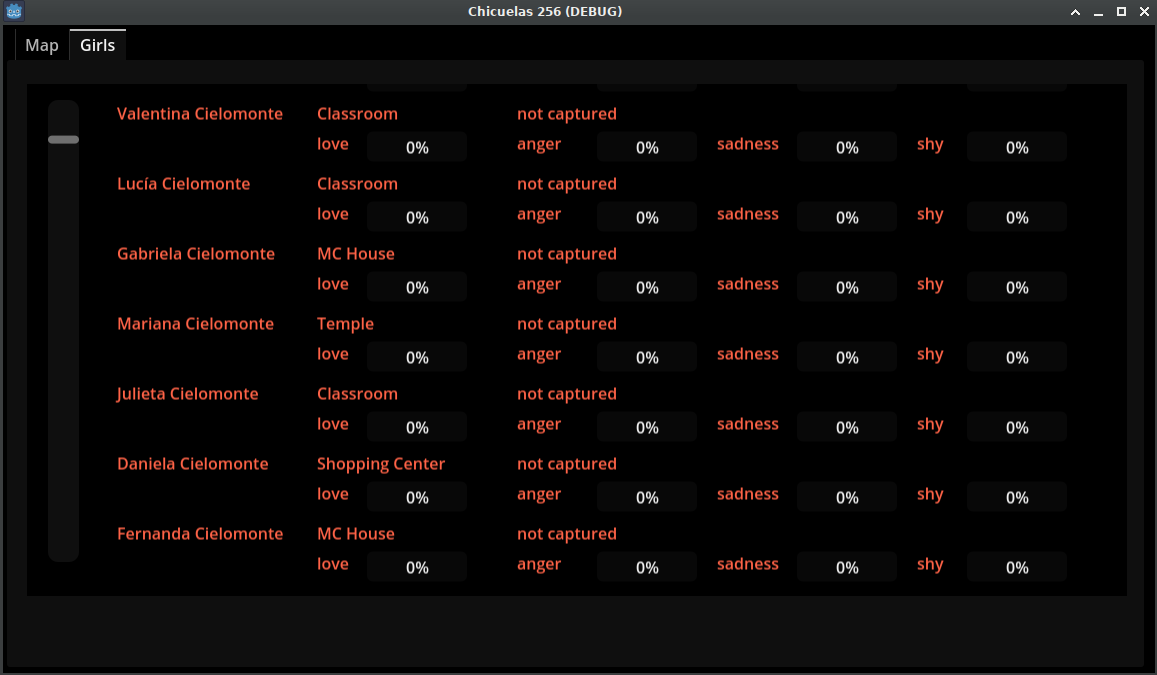Image resolution: width=1157 pixels, height=675 pixels.
Task: Switch to the Map tab
Action: tap(41, 45)
